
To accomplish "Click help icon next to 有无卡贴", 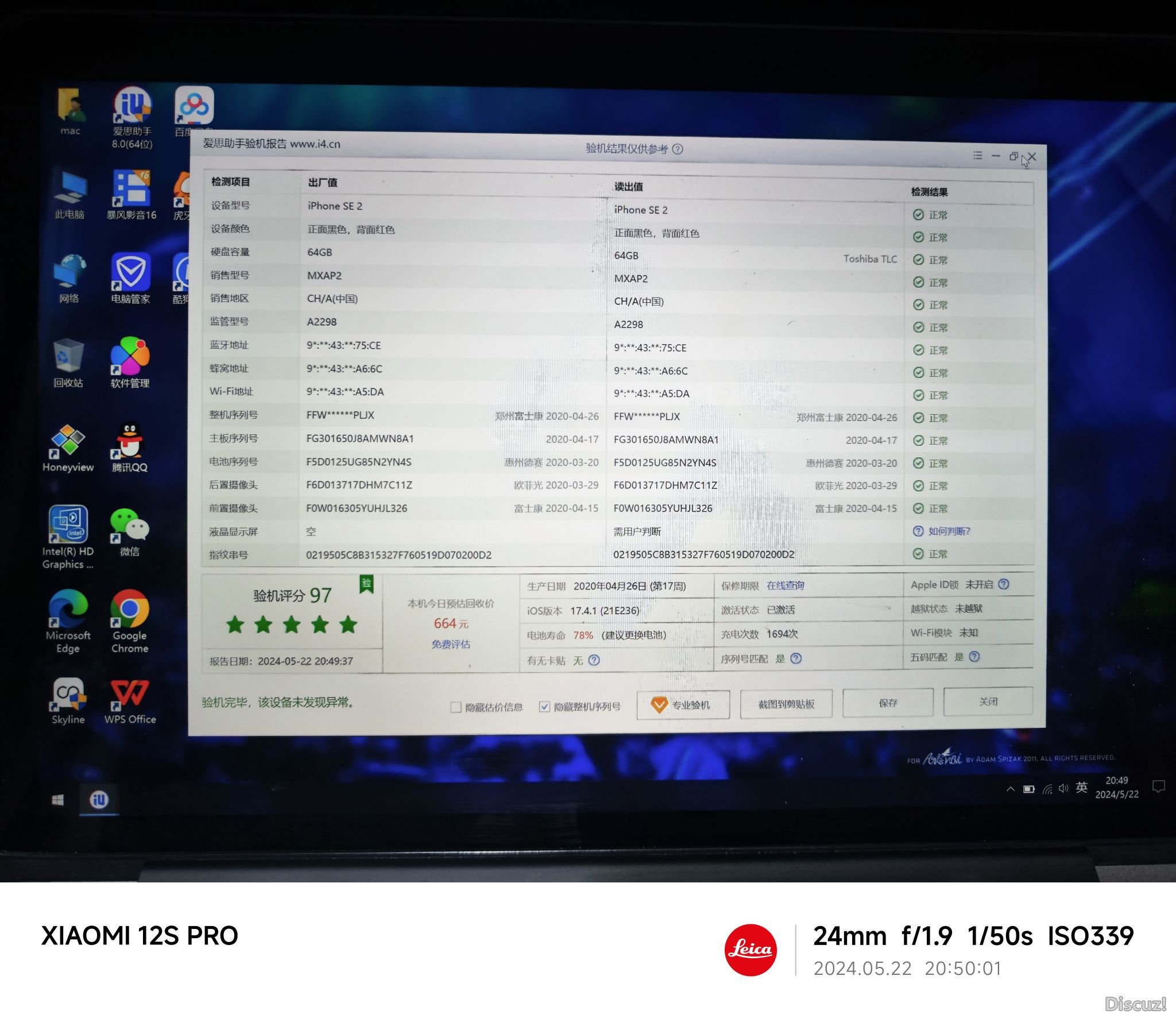I will click(594, 660).
